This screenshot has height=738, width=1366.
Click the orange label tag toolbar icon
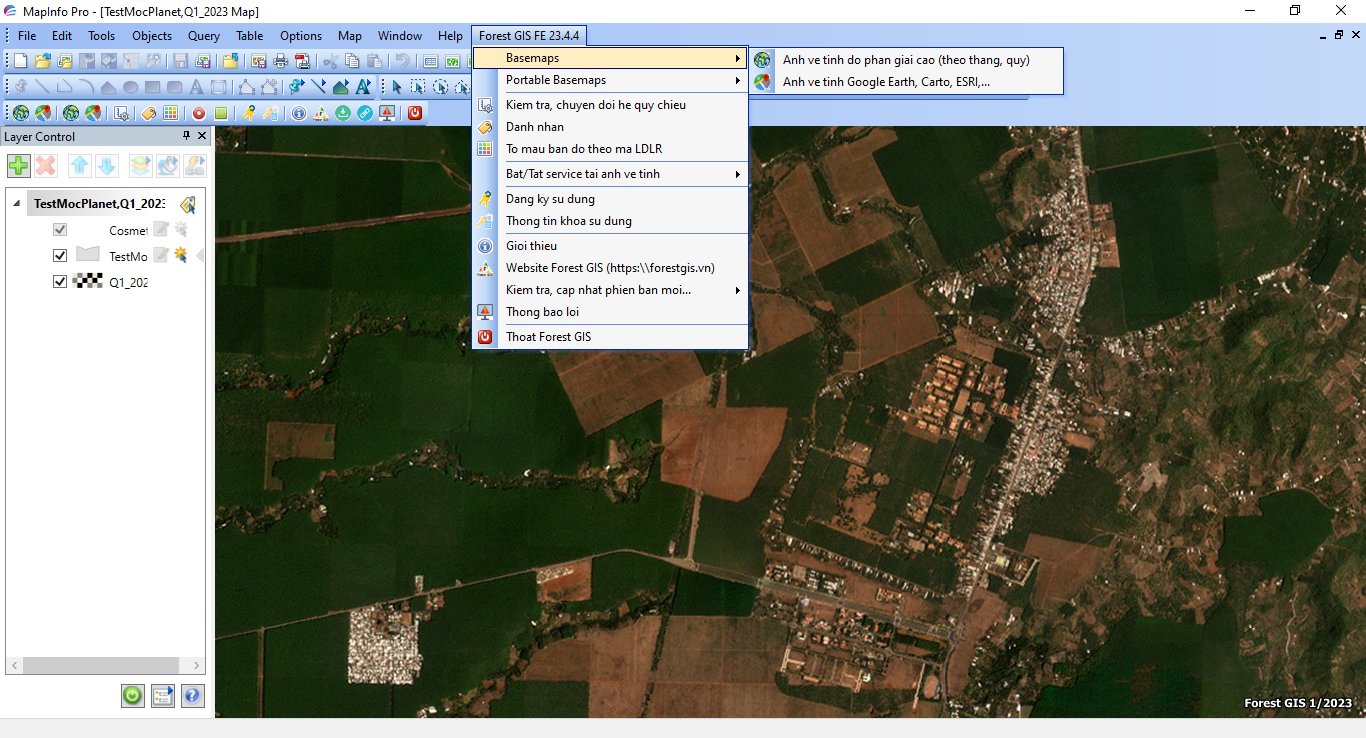(x=149, y=113)
